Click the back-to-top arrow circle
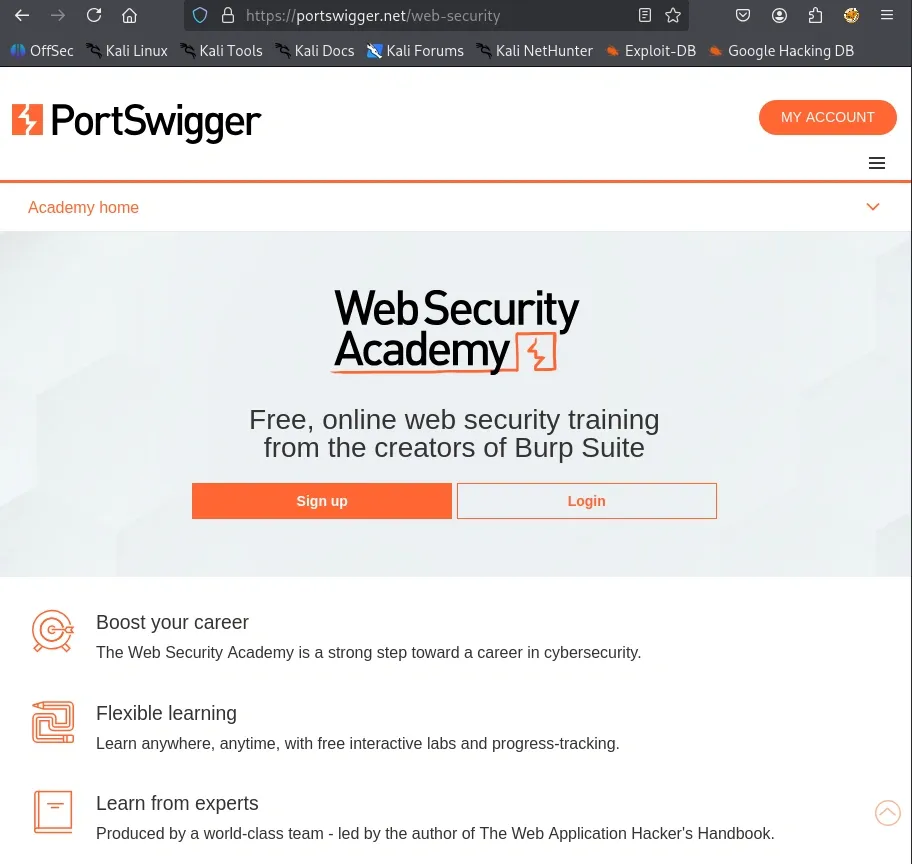 pyautogui.click(x=888, y=813)
